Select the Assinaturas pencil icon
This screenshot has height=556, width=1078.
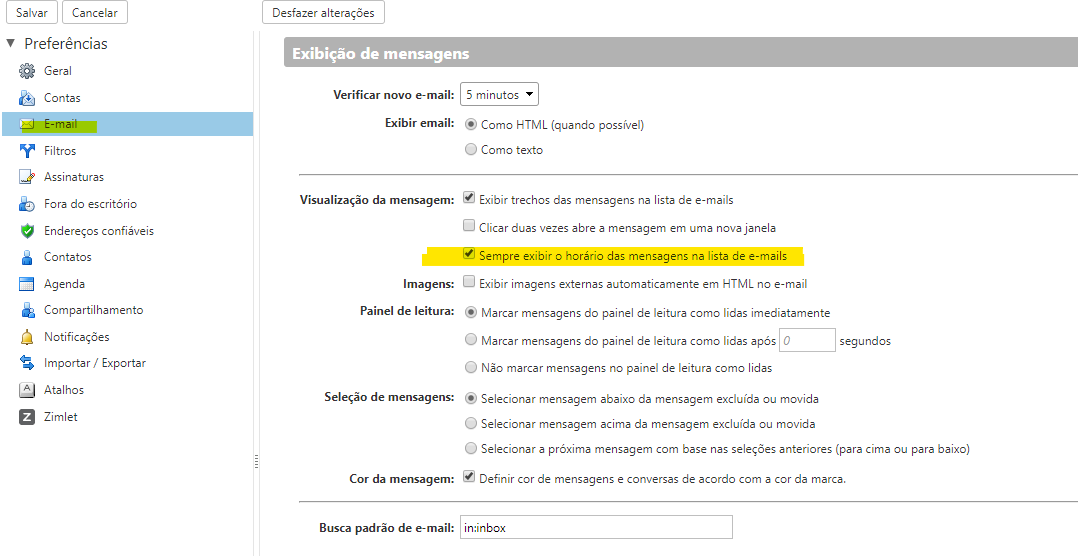27,177
